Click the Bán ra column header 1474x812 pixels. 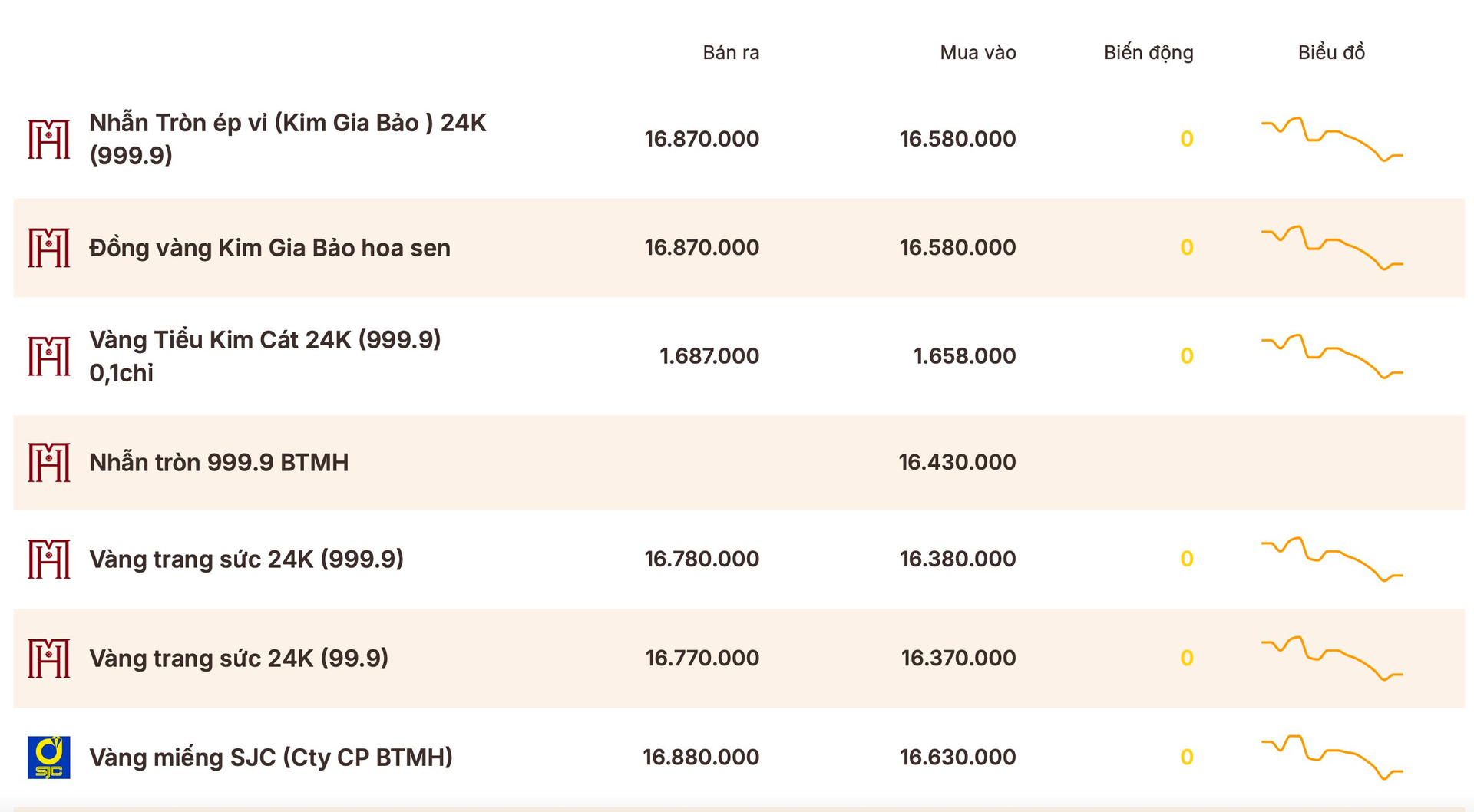pos(730,52)
